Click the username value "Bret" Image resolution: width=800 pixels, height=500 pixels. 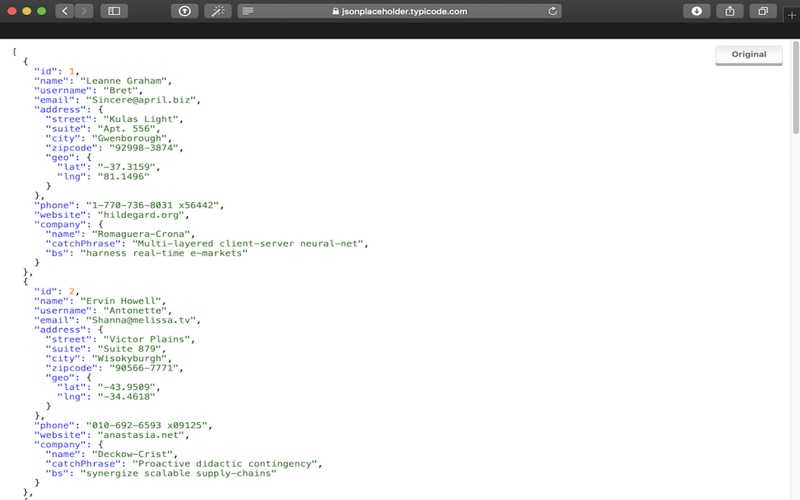[120, 90]
